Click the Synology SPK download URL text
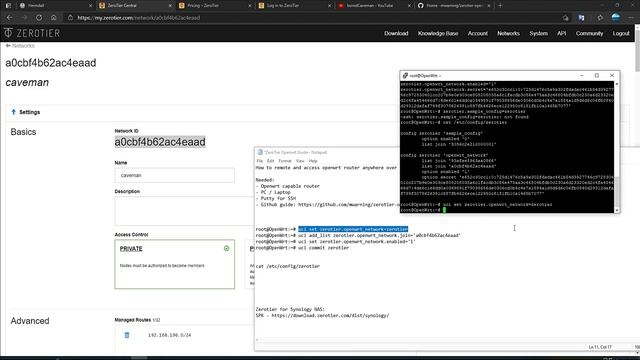 click(330, 316)
